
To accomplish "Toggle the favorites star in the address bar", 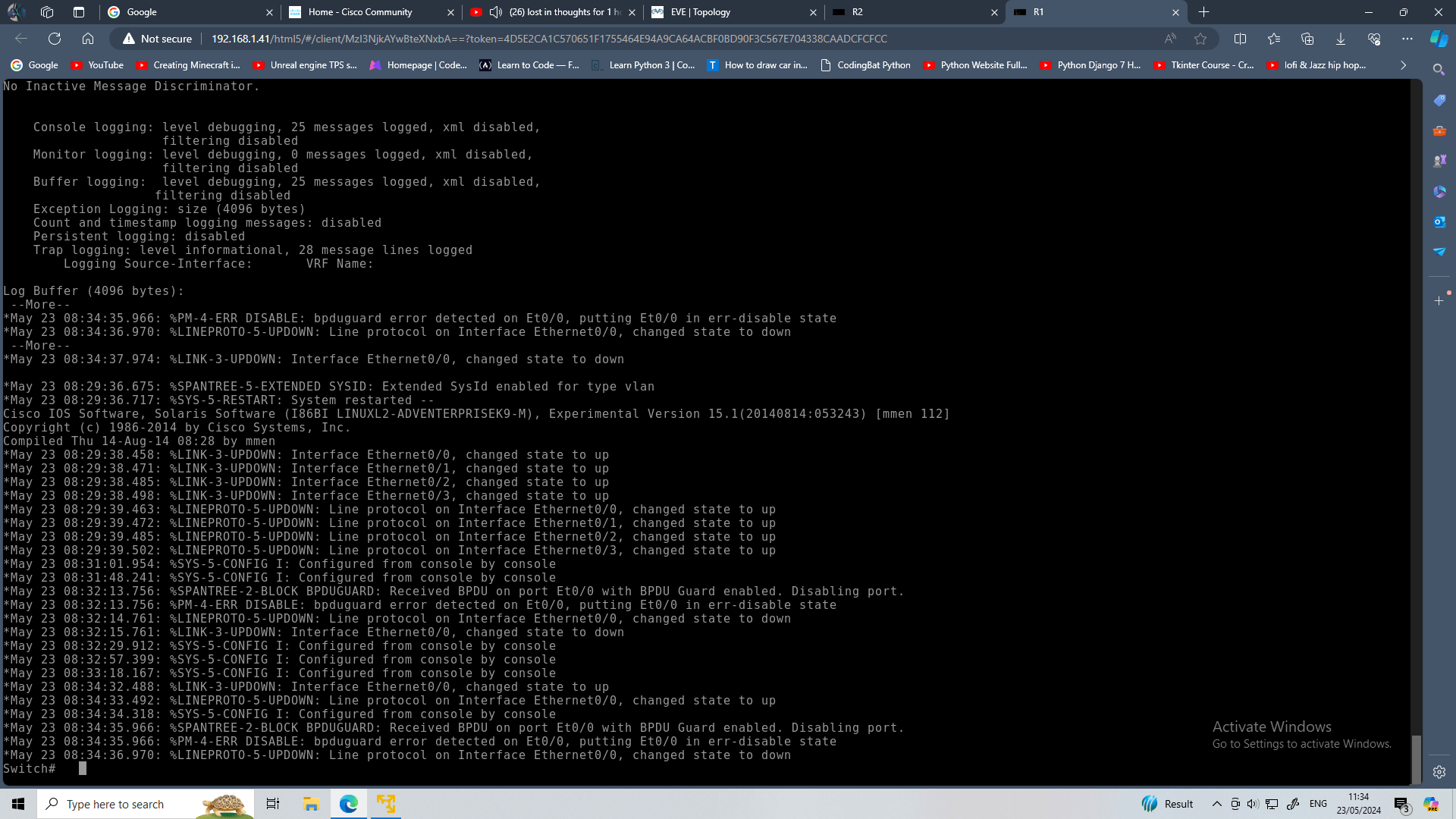I will 1200,39.
